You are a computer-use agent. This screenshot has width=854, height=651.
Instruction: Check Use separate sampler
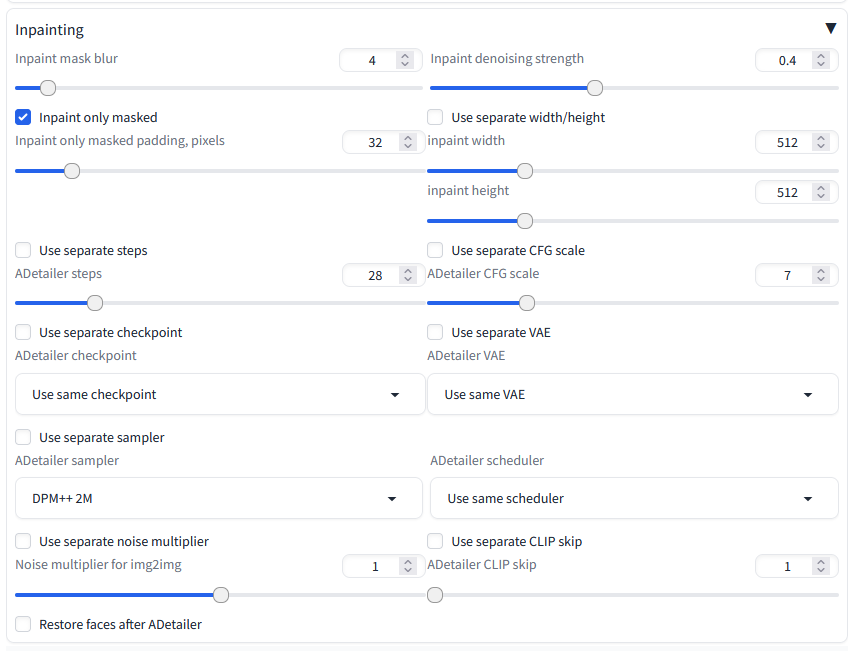point(23,437)
